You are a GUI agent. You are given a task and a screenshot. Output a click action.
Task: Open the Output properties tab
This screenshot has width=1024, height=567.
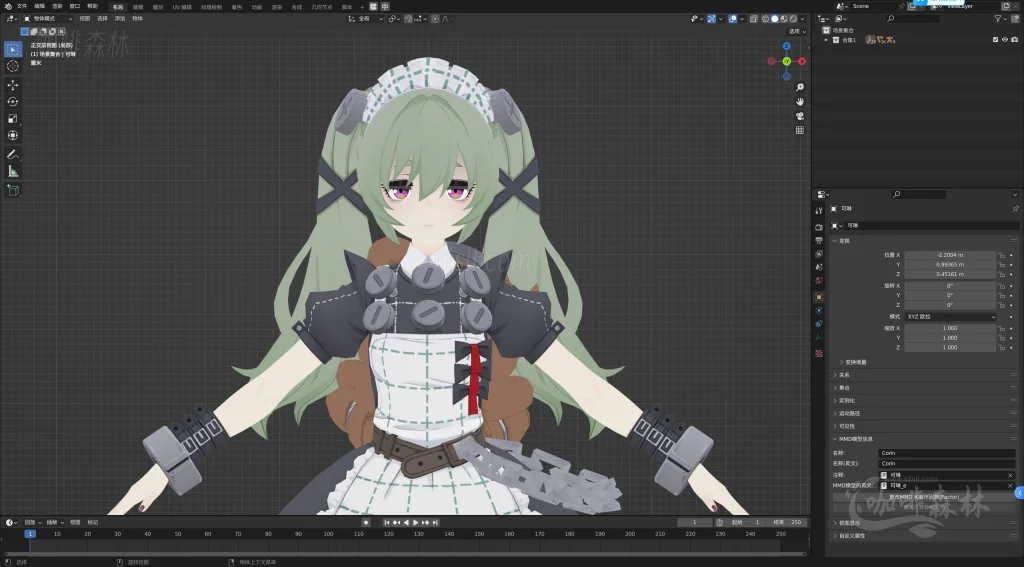point(819,240)
